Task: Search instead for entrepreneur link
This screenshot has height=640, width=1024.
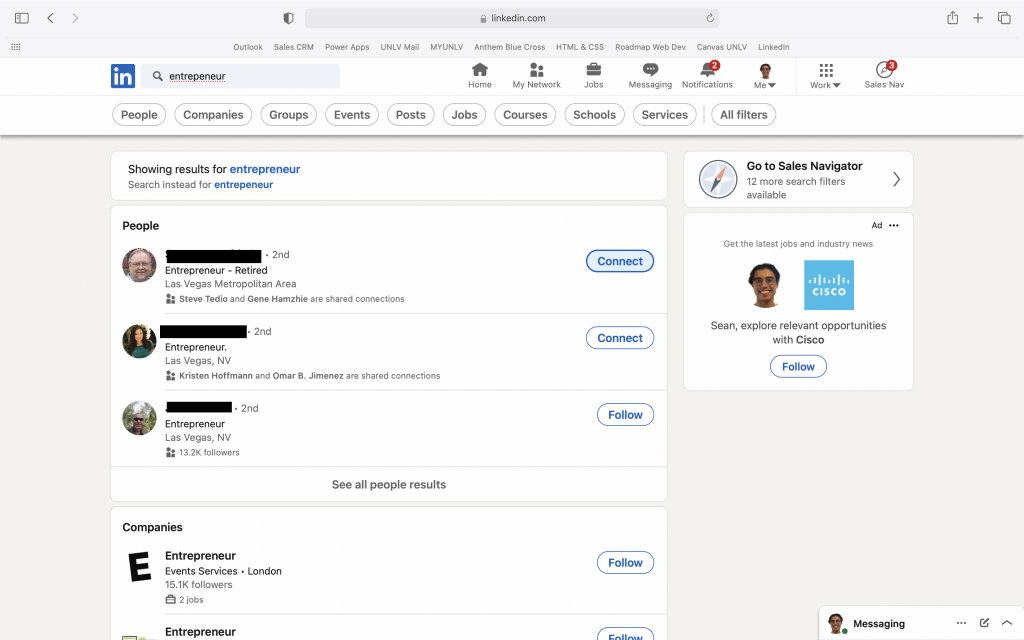Action: pyautogui.click(x=244, y=185)
